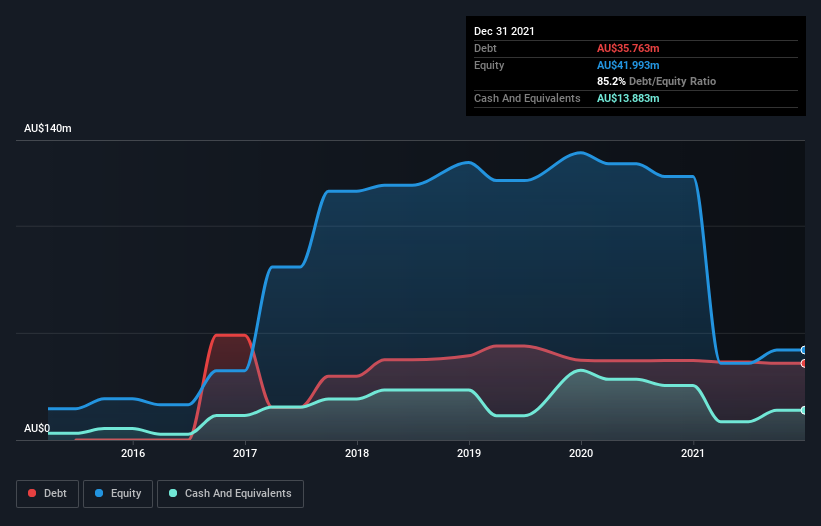The height and width of the screenshot is (526, 821).
Task: Select the 2021 x-axis label
Action: coord(693,453)
